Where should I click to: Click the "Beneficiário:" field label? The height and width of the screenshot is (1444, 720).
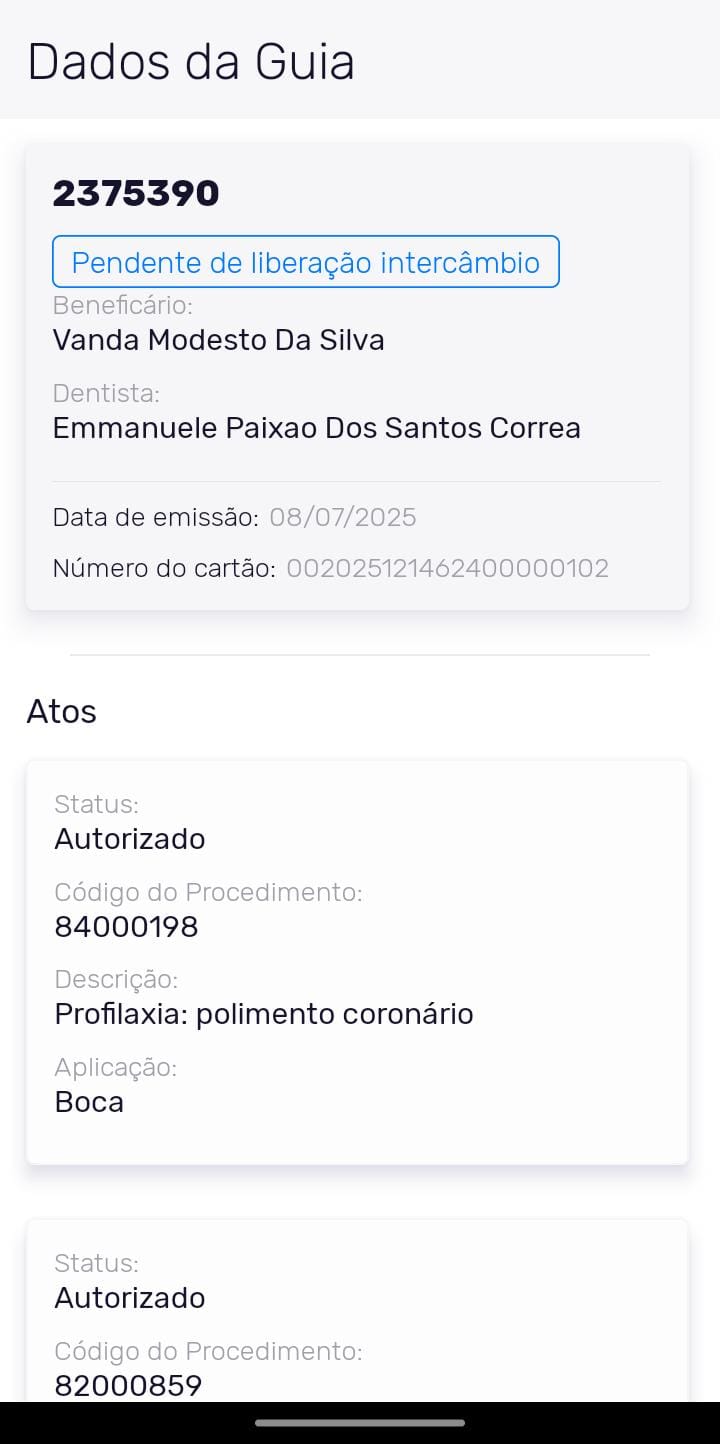point(122,305)
